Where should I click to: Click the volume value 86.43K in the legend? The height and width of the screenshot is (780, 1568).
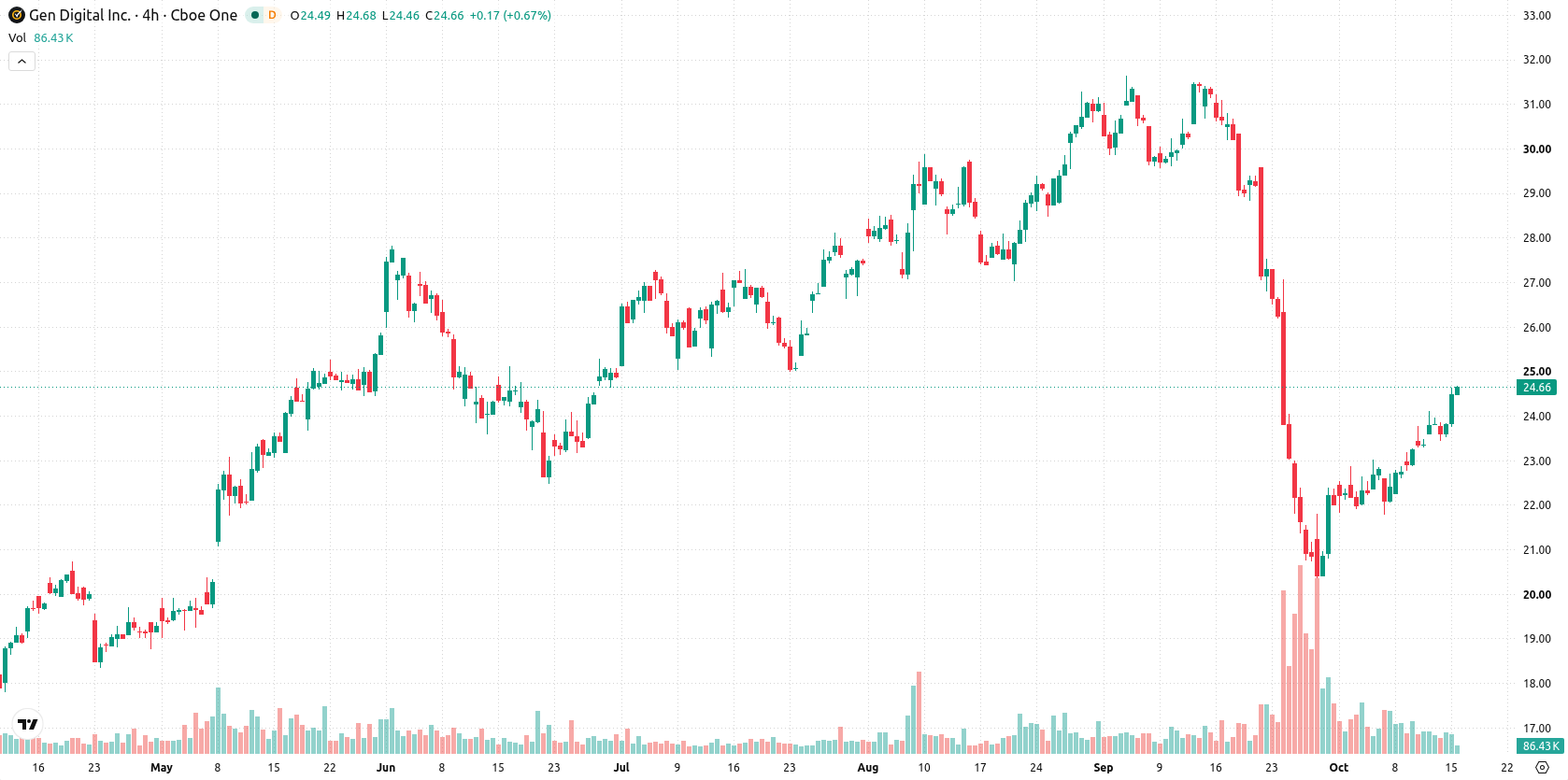click(53, 38)
